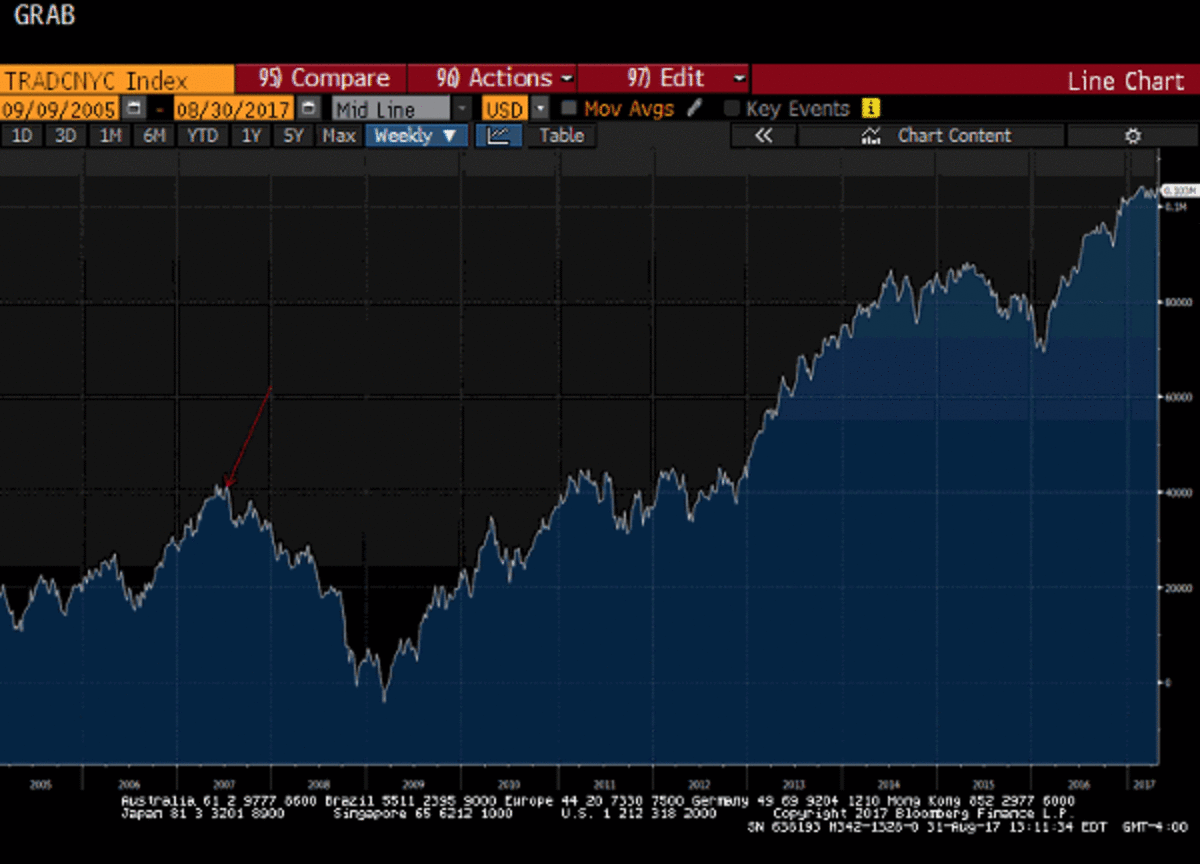Viewport: 1200px width, 864px height.
Task: Open the Weekly periodicity dropdown
Action: [x=416, y=136]
